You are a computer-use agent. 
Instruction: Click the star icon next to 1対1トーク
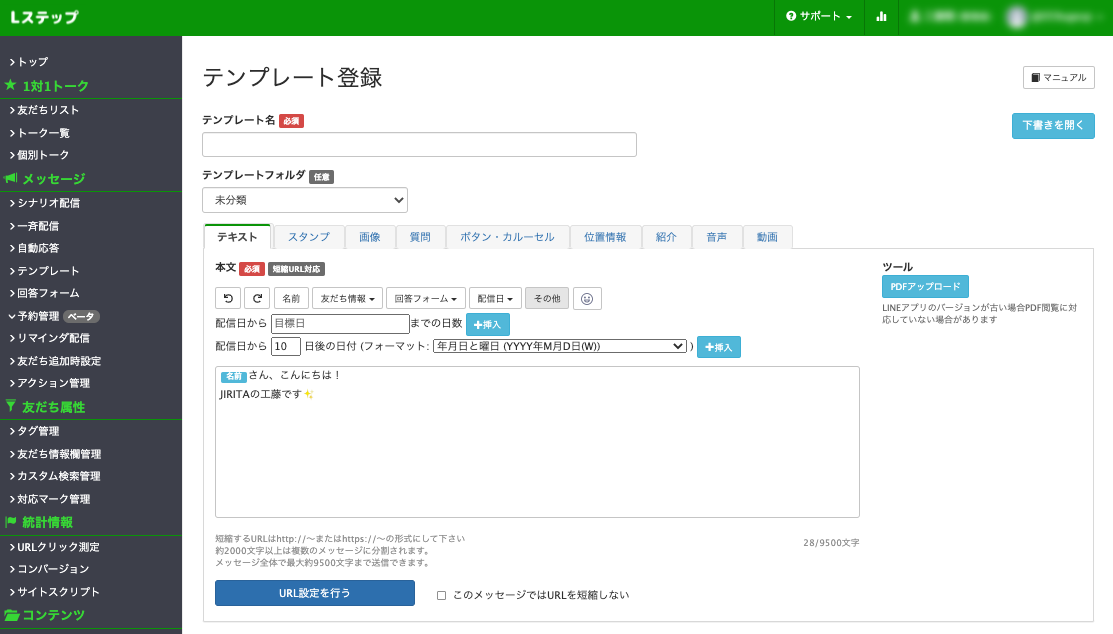click(10, 86)
